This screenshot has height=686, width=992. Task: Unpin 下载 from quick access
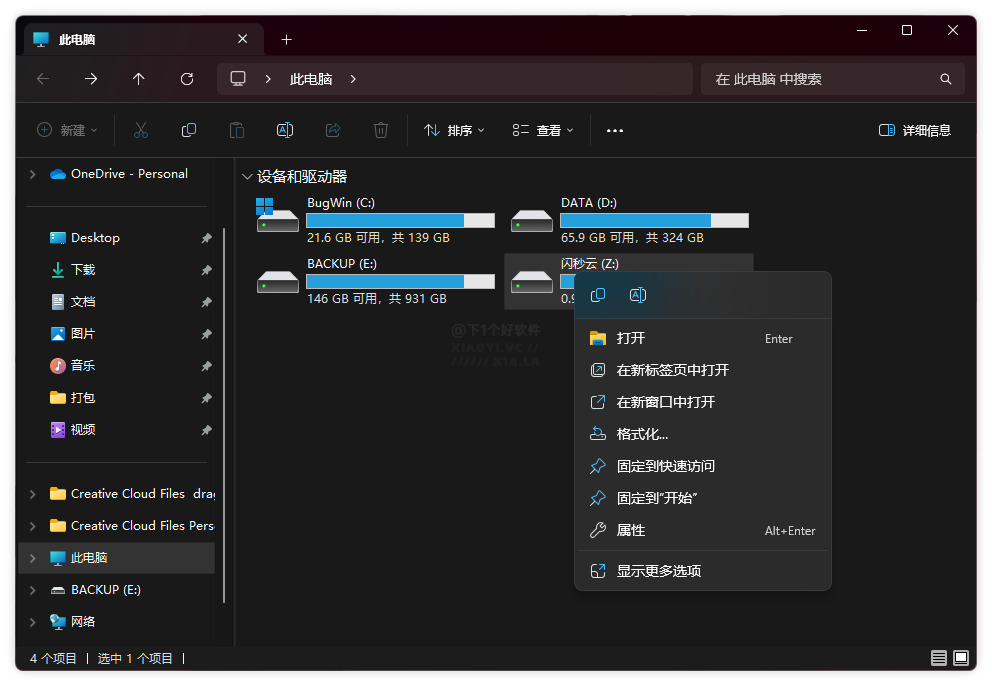206,270
